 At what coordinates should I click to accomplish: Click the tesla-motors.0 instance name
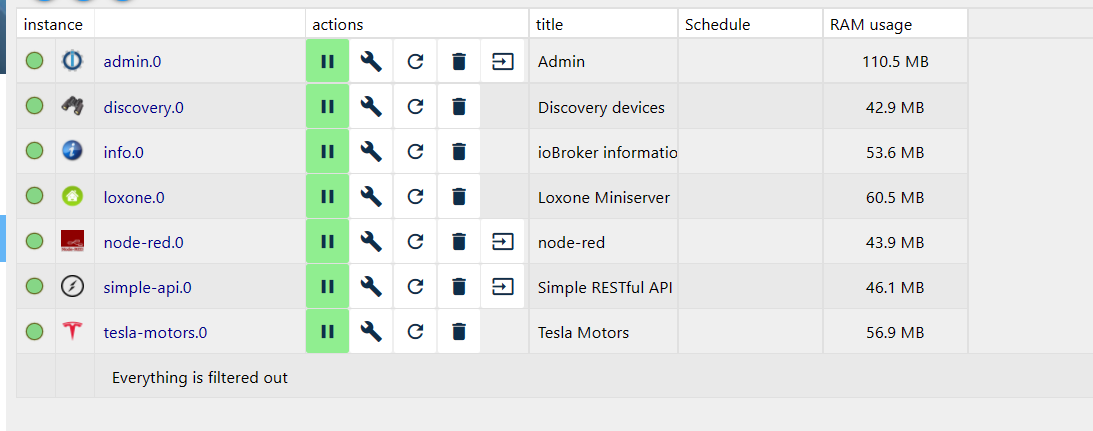pos(155,332)
